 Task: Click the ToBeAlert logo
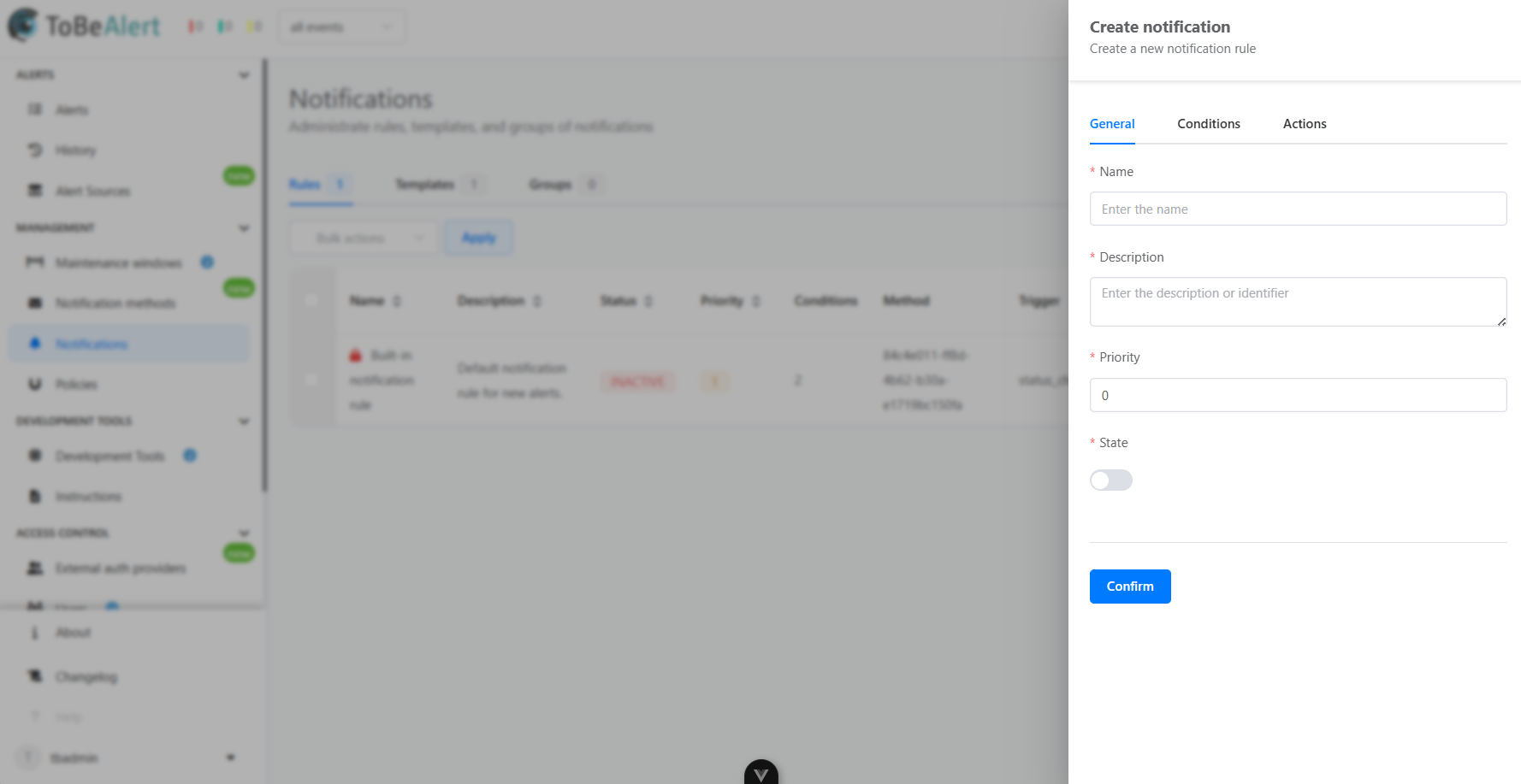84,26
